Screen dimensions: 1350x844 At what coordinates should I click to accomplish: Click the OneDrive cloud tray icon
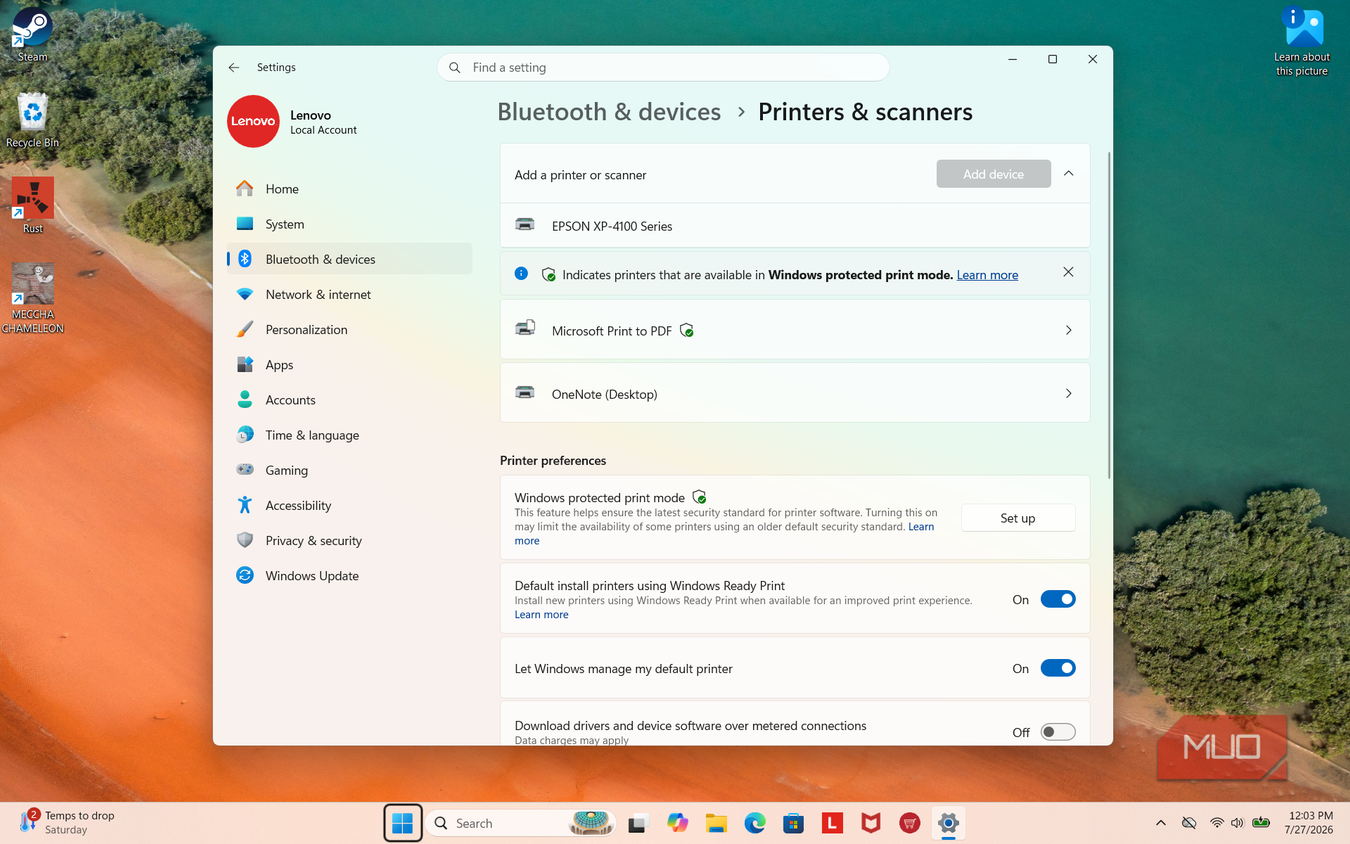tap(1189, 823)
